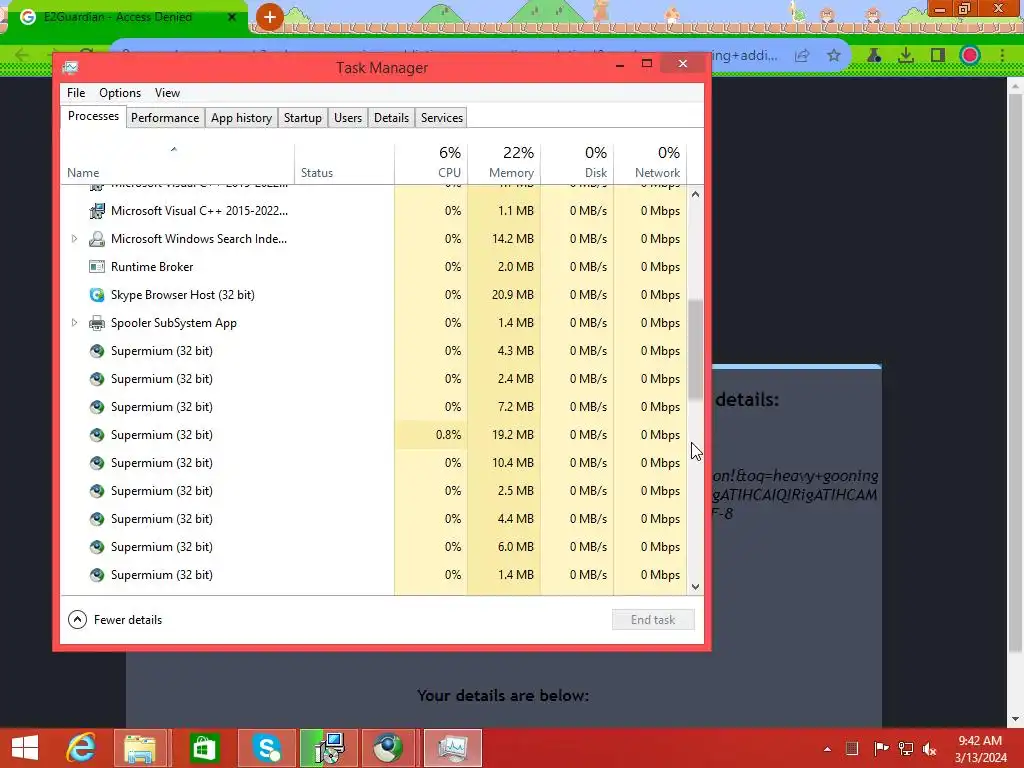Open the View menu in Task Manager
1024x768 pixels.
167,93
